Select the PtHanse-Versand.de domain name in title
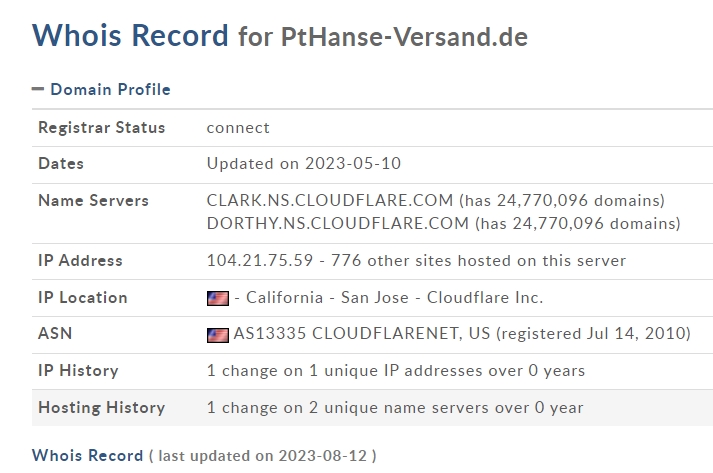713x473 pixels. click(x=404, y=37)
